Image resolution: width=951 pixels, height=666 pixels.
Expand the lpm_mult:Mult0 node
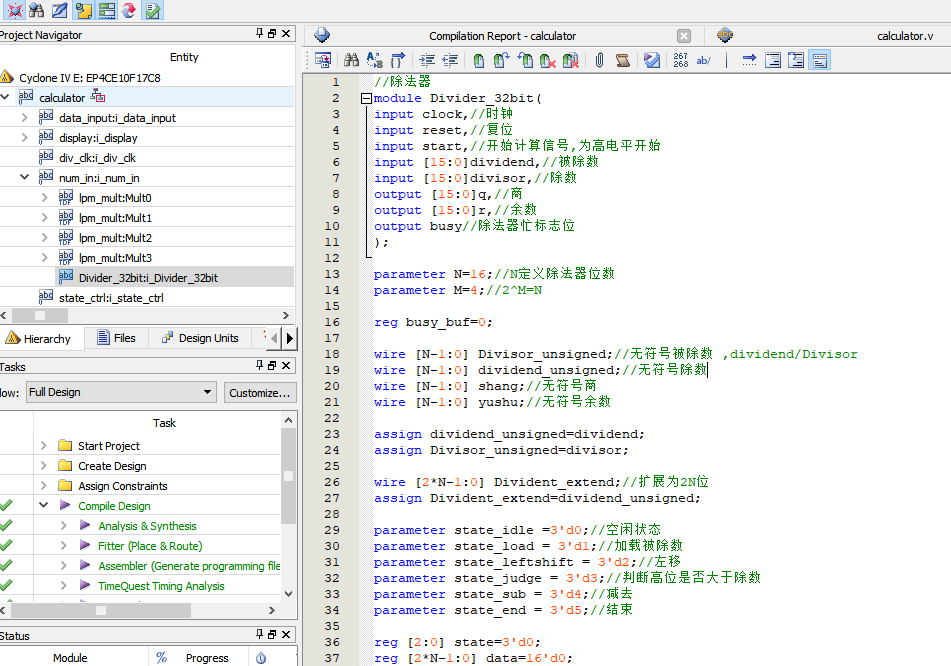click(x=44, y=198)
